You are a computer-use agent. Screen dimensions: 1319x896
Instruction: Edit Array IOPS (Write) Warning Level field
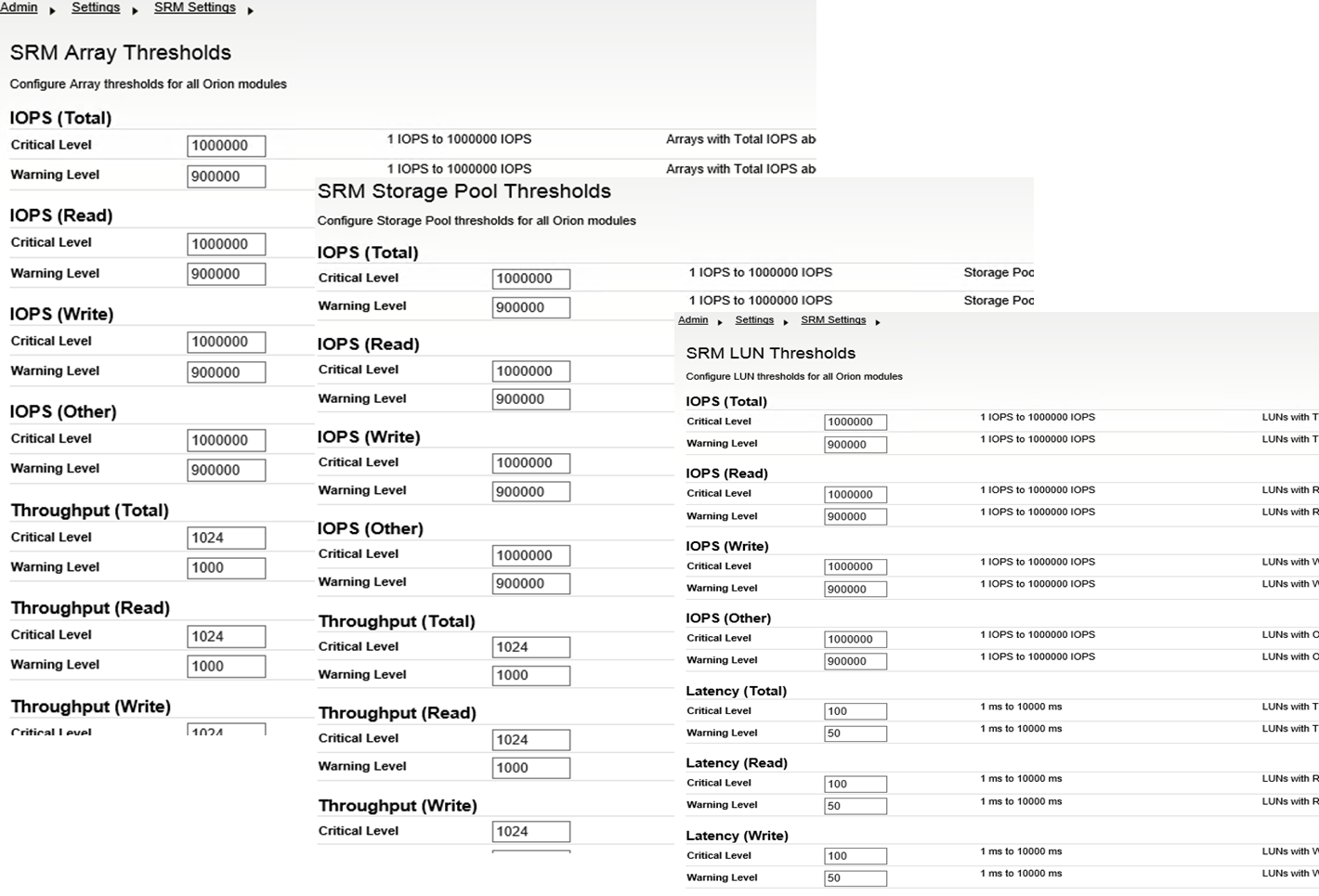pos(227,372)
